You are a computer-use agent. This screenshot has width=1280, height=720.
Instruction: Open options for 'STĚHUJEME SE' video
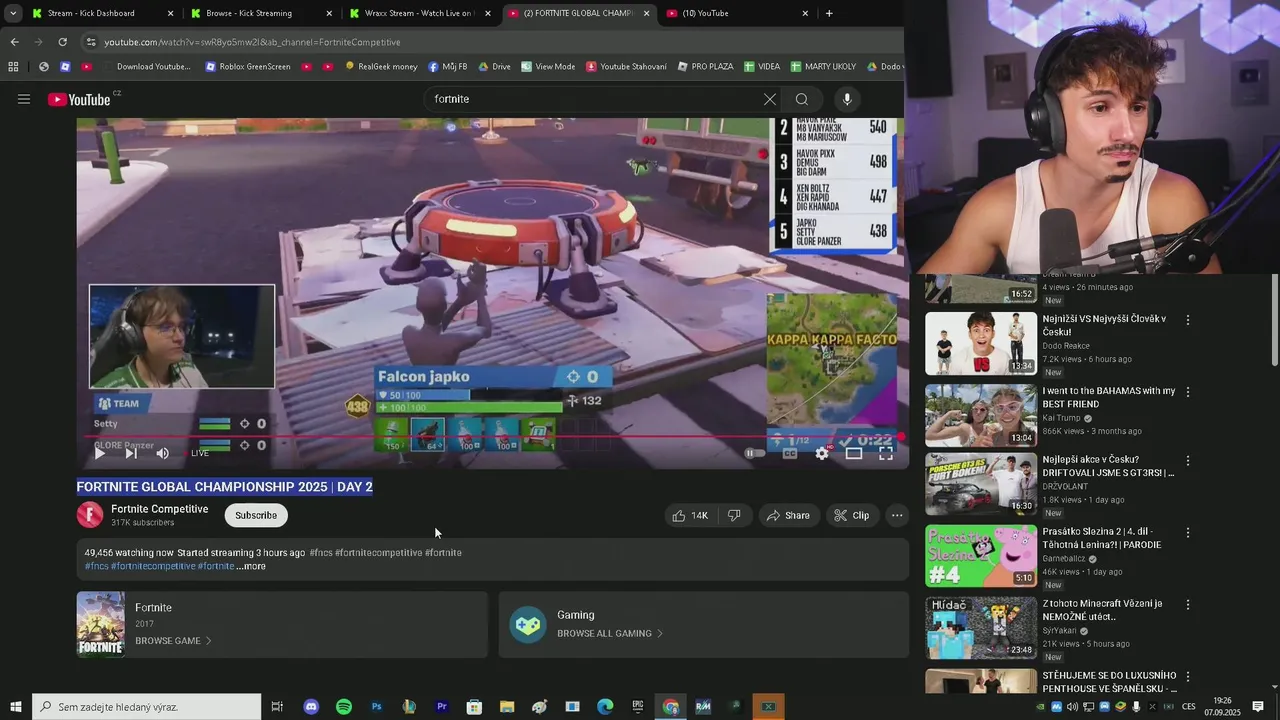click(x=1188, y=677)
